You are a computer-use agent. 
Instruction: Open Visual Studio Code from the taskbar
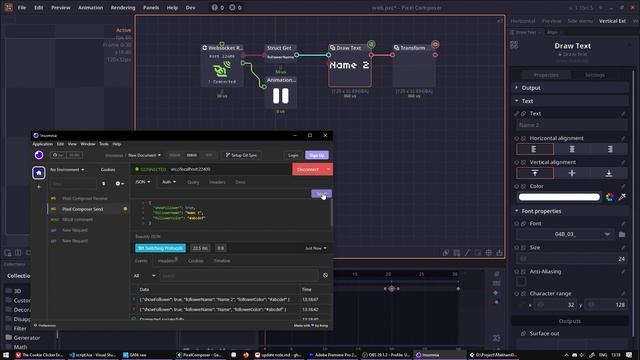pyautogui.click(x=93, y=355)
